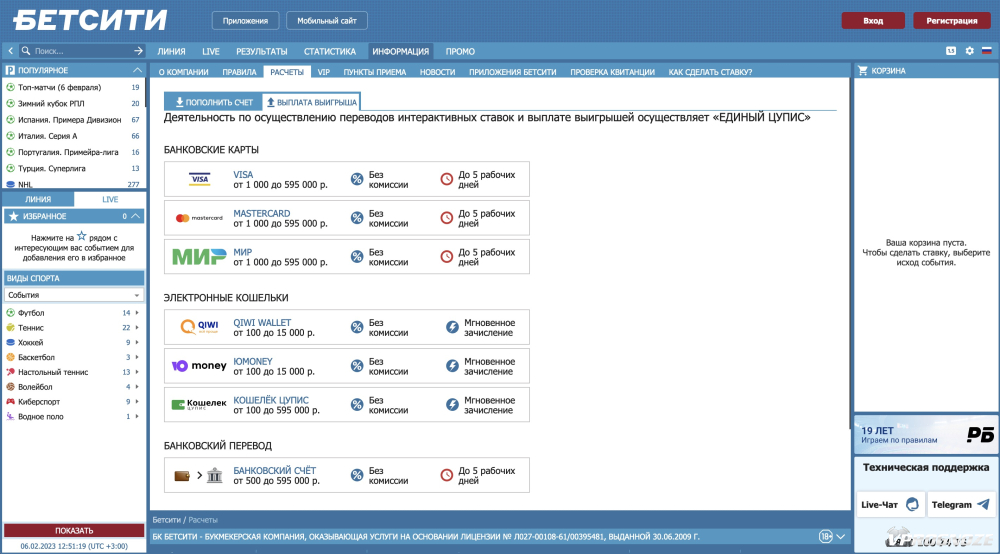Click the МИР card logo
The height and width of the screenshot is (554, 1000).
pos(199,257)
